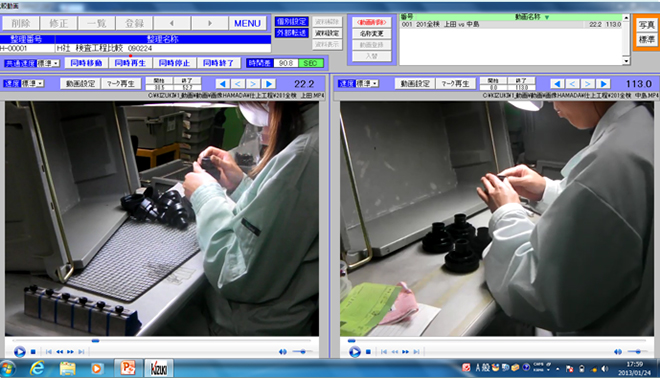This screenshot has height=378, width=660.
Task: Click the 同時停止 simultaneous stop button
Action: point(174,63)
